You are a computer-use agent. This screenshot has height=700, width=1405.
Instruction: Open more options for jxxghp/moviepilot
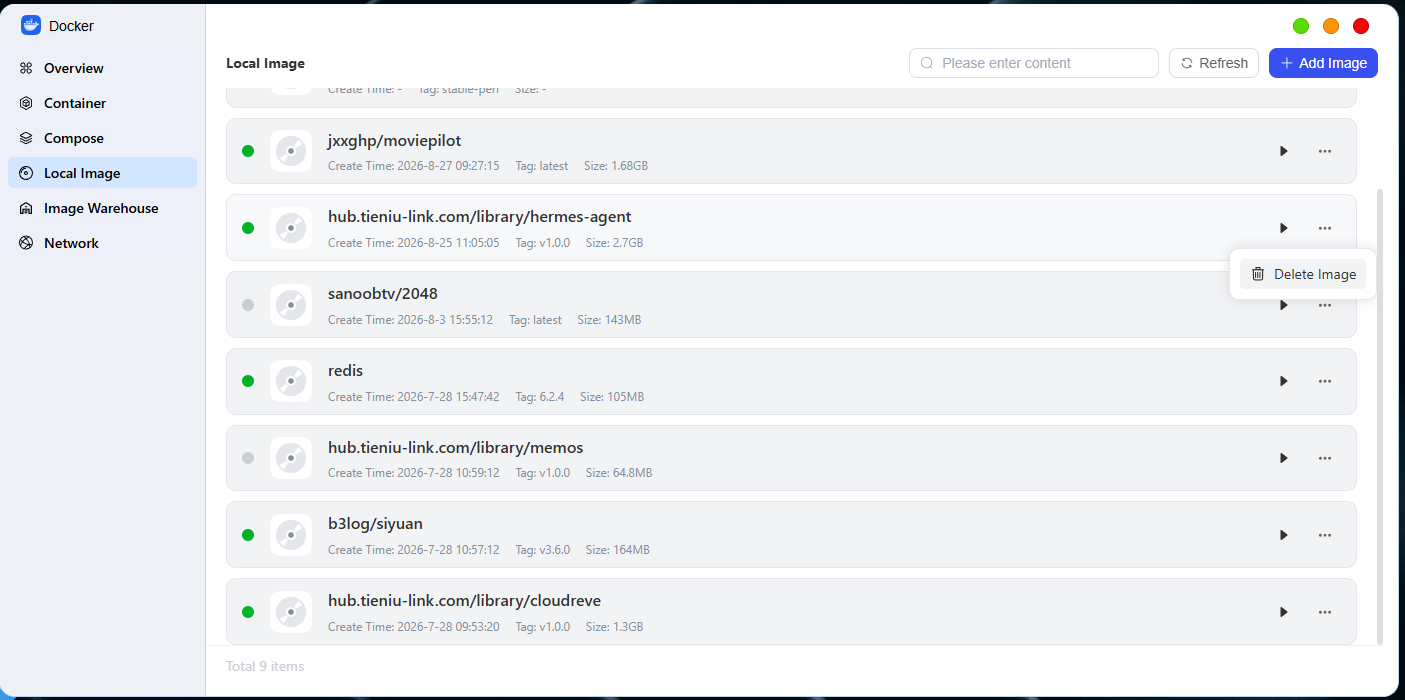click(1325, 151)
